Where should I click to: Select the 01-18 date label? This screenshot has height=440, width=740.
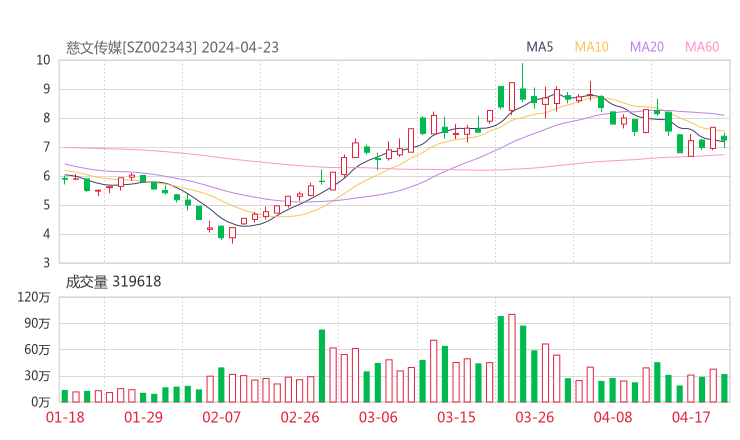pos(65,417)
